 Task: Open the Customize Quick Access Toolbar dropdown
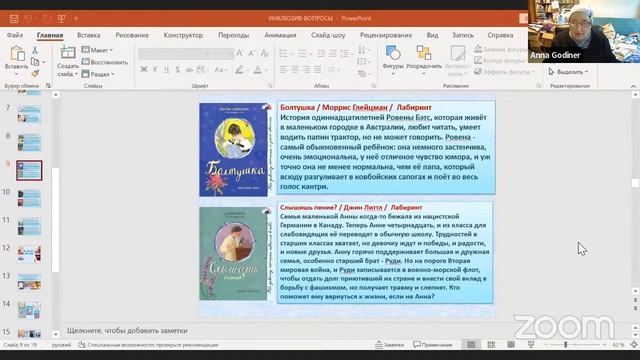pos(76,18)
